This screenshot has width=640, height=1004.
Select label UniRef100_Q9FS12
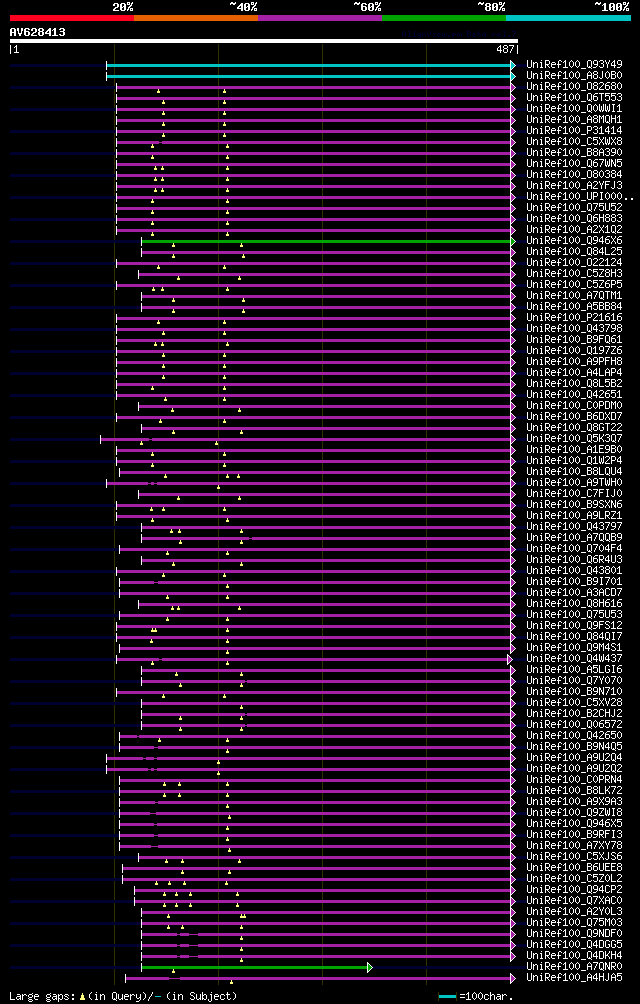(574, 625)
